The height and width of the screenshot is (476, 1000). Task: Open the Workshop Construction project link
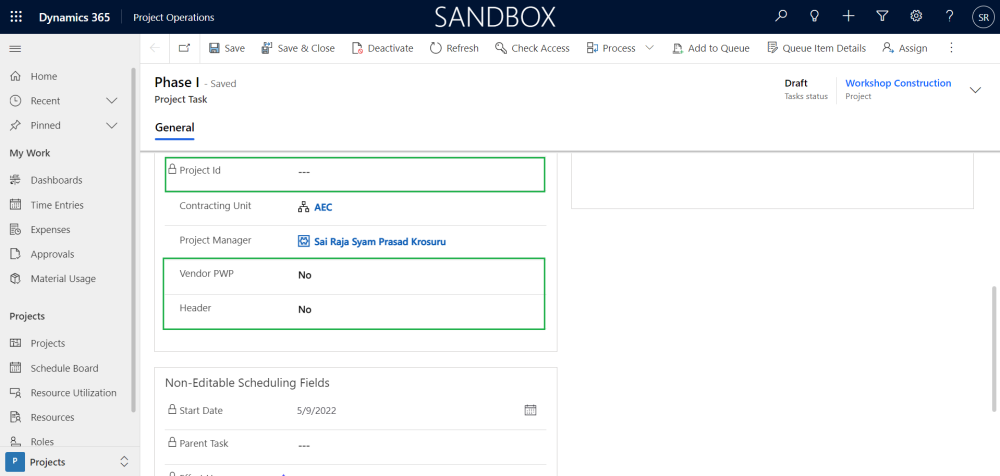tap(898, 83)
